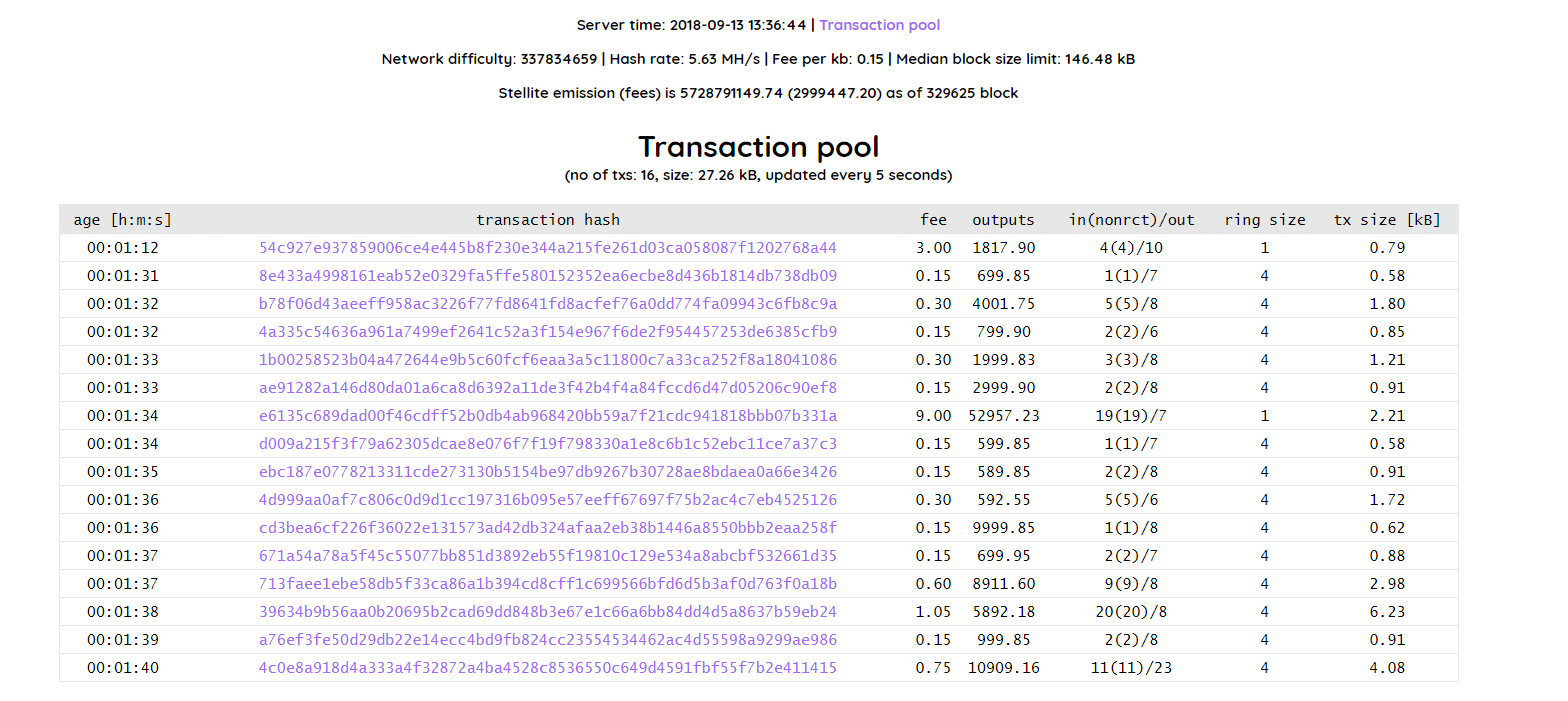Screen dimensions: 1568x701
Task: Select the age cell 00:01:12
Action: 123,248
